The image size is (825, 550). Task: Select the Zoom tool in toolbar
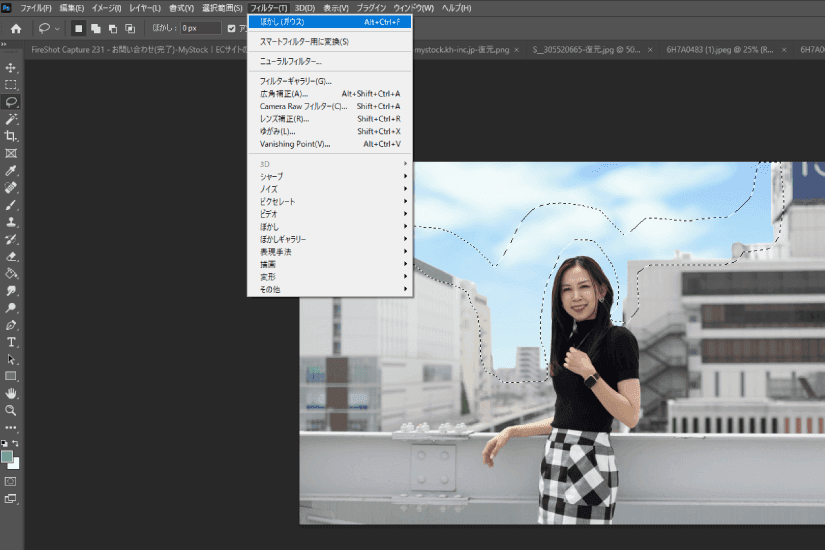tap(12, 410)
